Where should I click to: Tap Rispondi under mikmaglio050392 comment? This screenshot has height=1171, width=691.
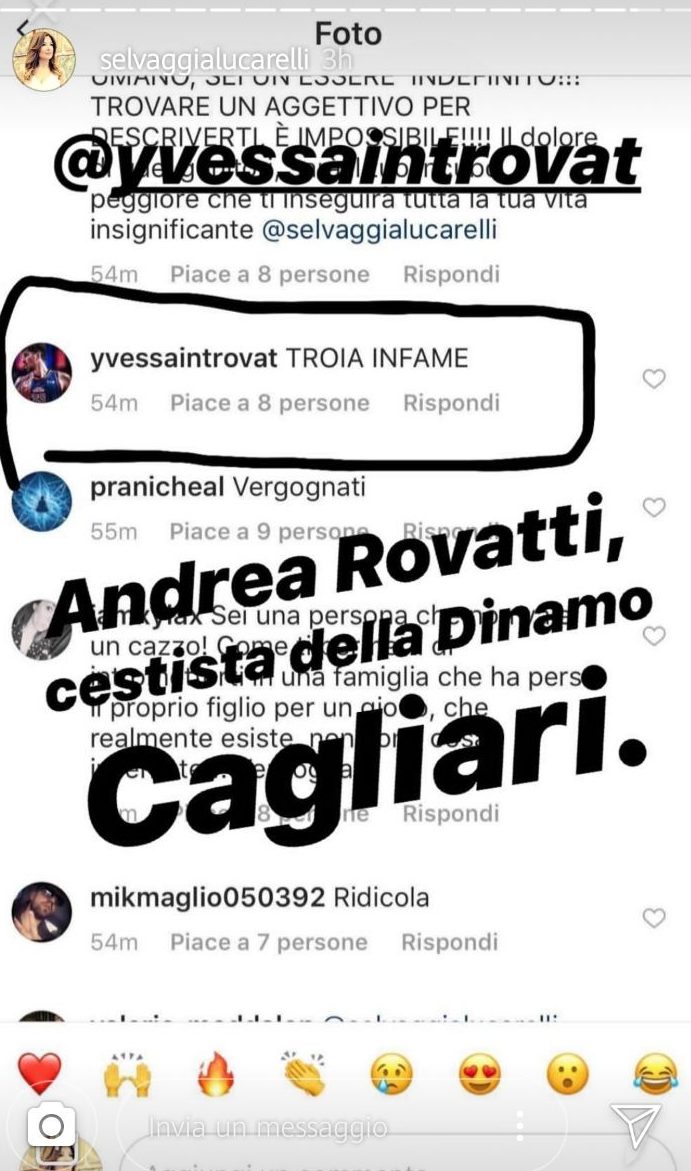(x=450, y=942)
